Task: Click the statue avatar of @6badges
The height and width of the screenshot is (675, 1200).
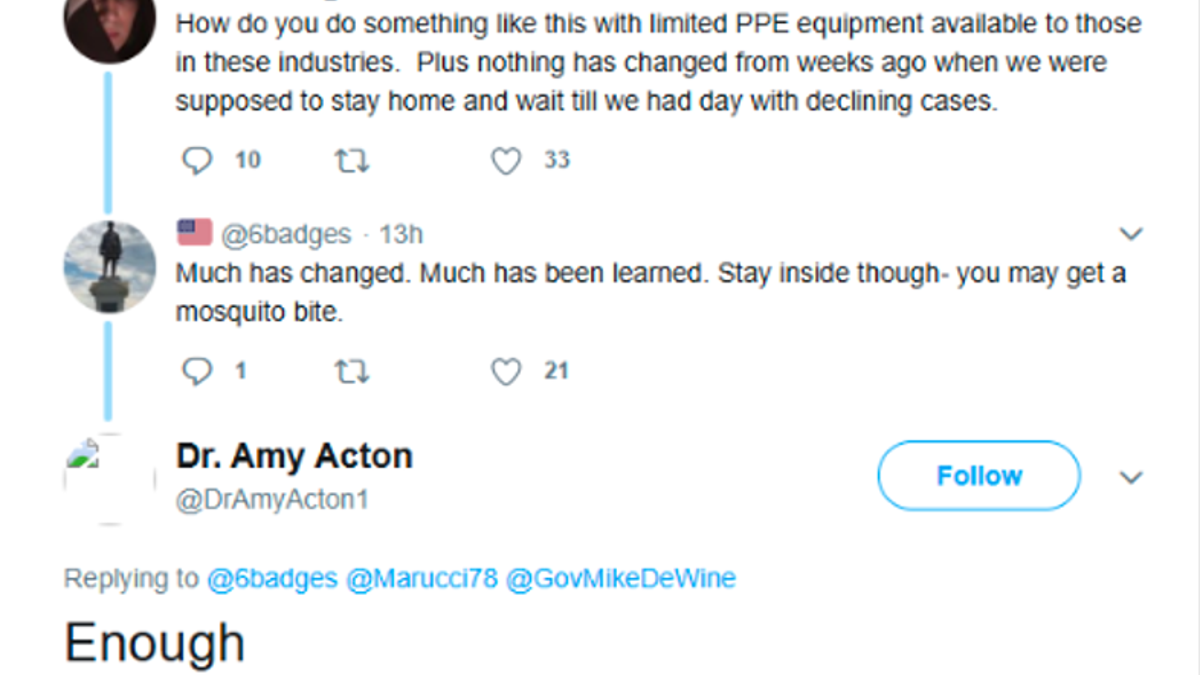Action: click(x=109, y=267)
